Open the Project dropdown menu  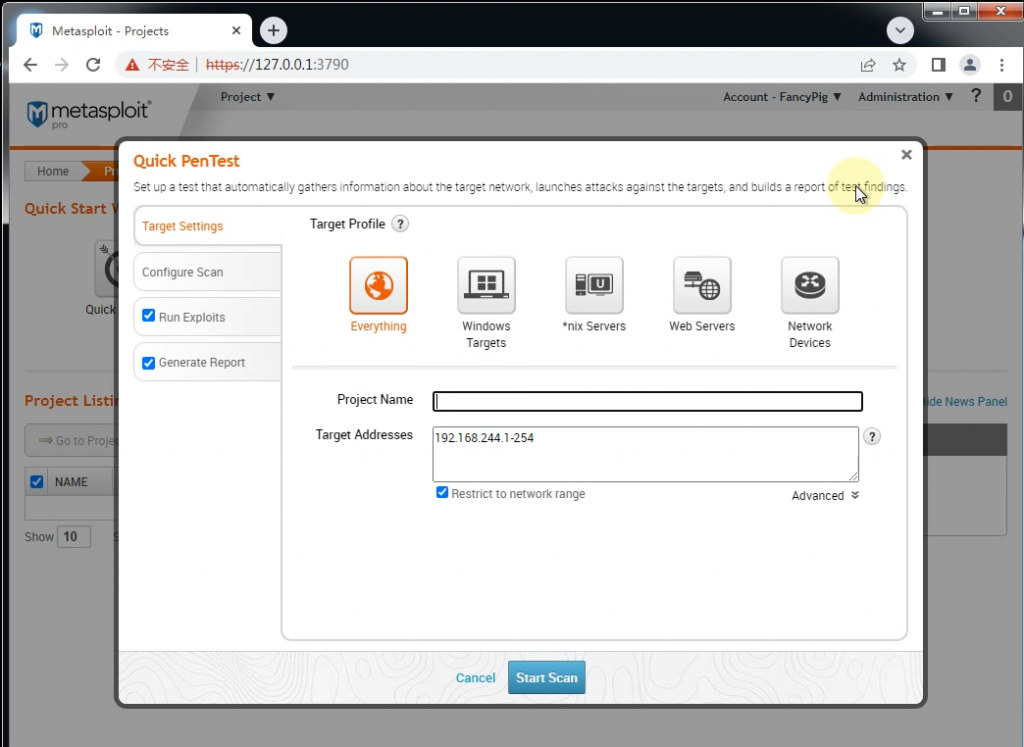tap(248, 97)
